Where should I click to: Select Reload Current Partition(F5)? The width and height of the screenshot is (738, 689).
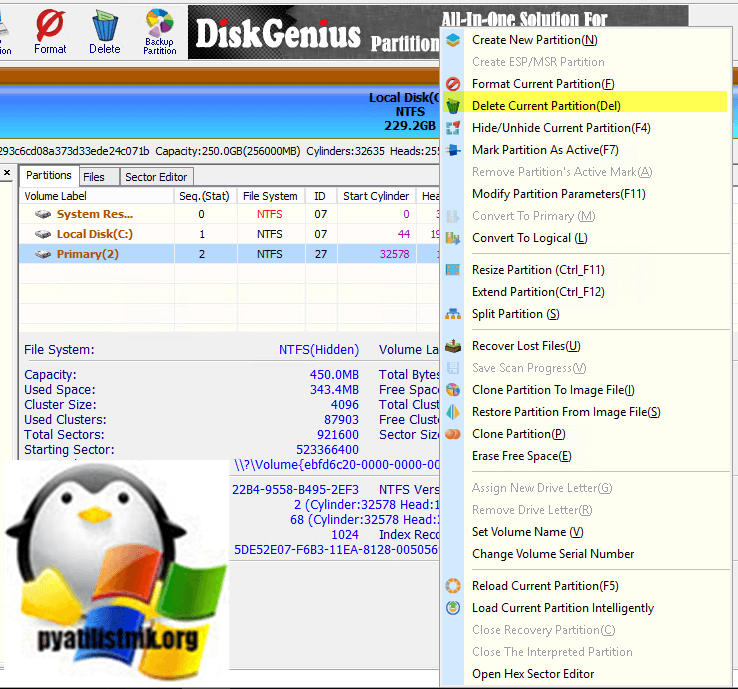point(545,586)
